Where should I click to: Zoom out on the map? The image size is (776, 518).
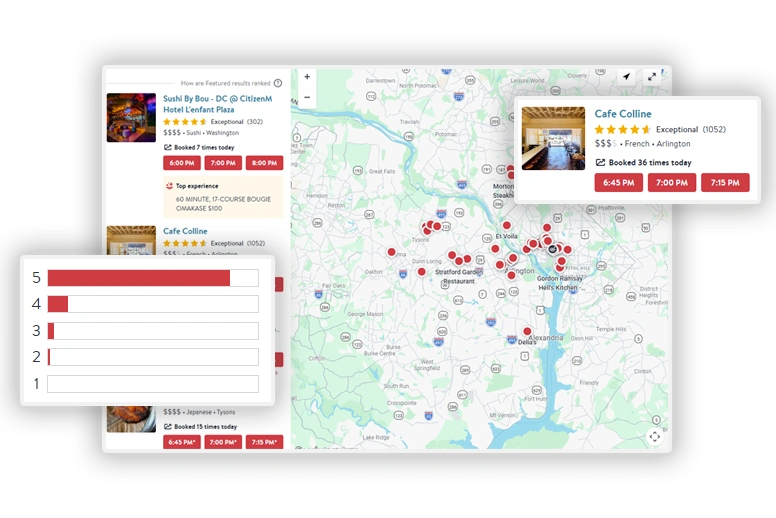point(307,97)
